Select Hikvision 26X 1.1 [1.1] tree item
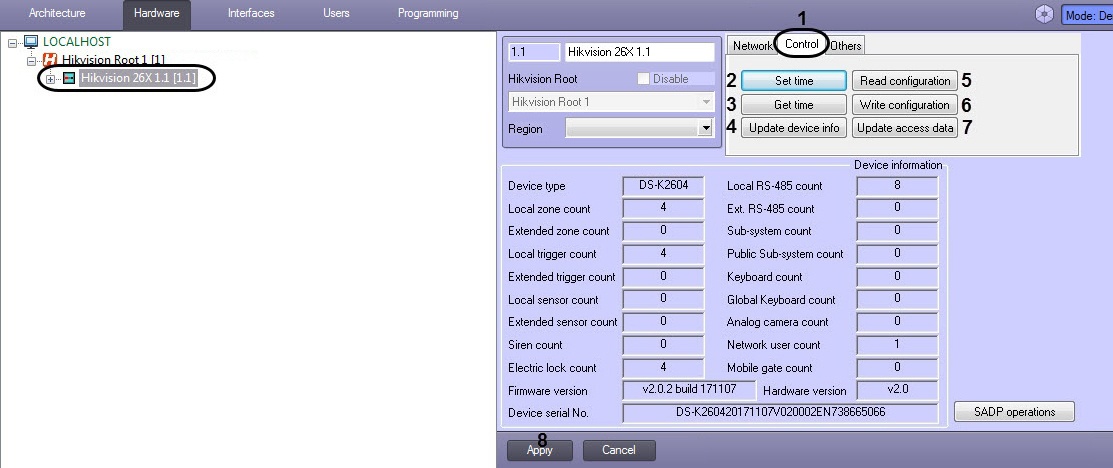This screenshot has height=468, width=1113. [138, 78]
